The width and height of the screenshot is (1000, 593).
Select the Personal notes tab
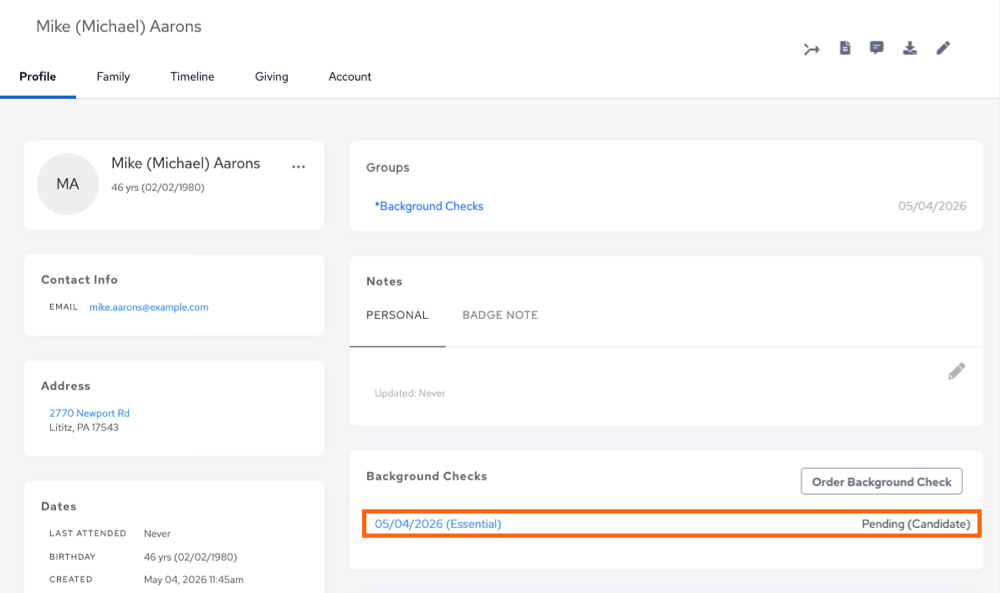pyautogui.click(x=397, y=315)
